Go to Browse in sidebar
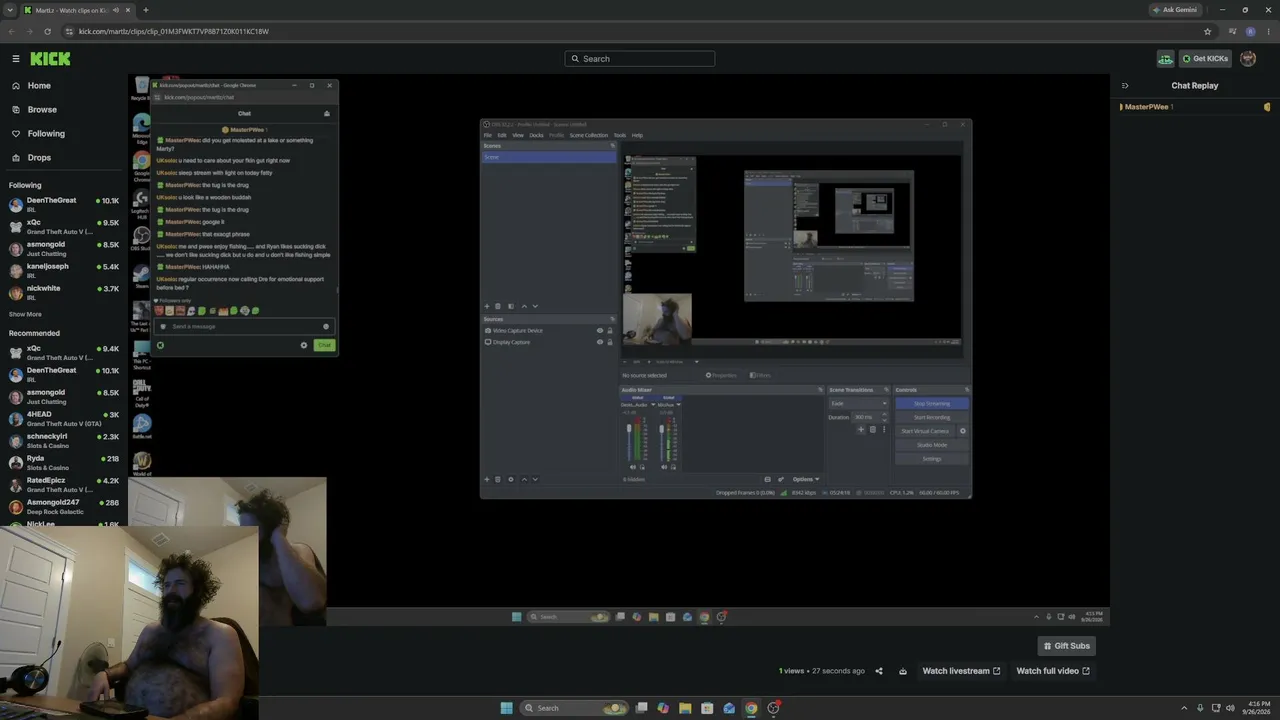This screenshot has height=720, width=1280. tap(42, 110)
